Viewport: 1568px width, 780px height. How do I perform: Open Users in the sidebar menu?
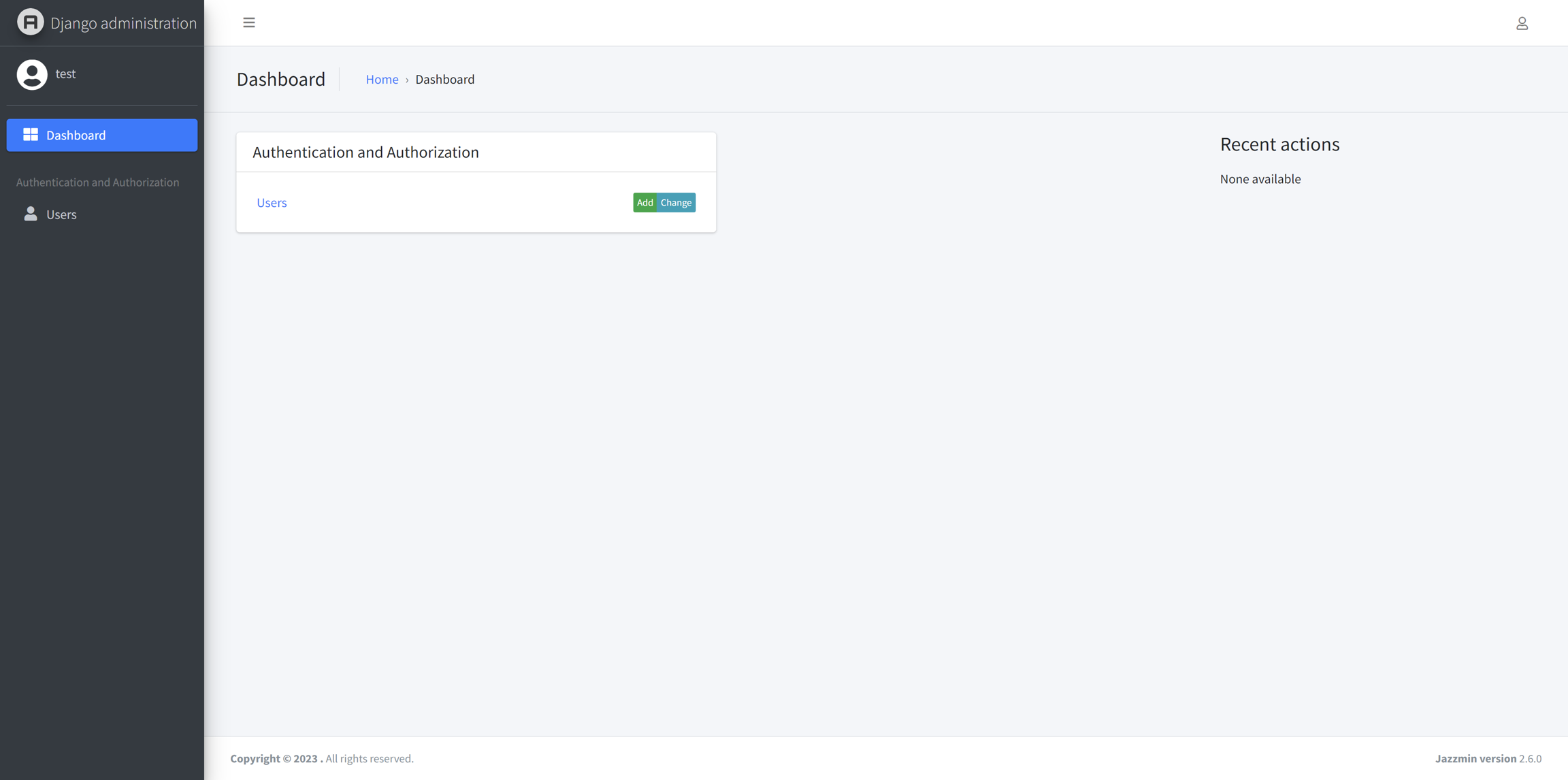(61, 214)
